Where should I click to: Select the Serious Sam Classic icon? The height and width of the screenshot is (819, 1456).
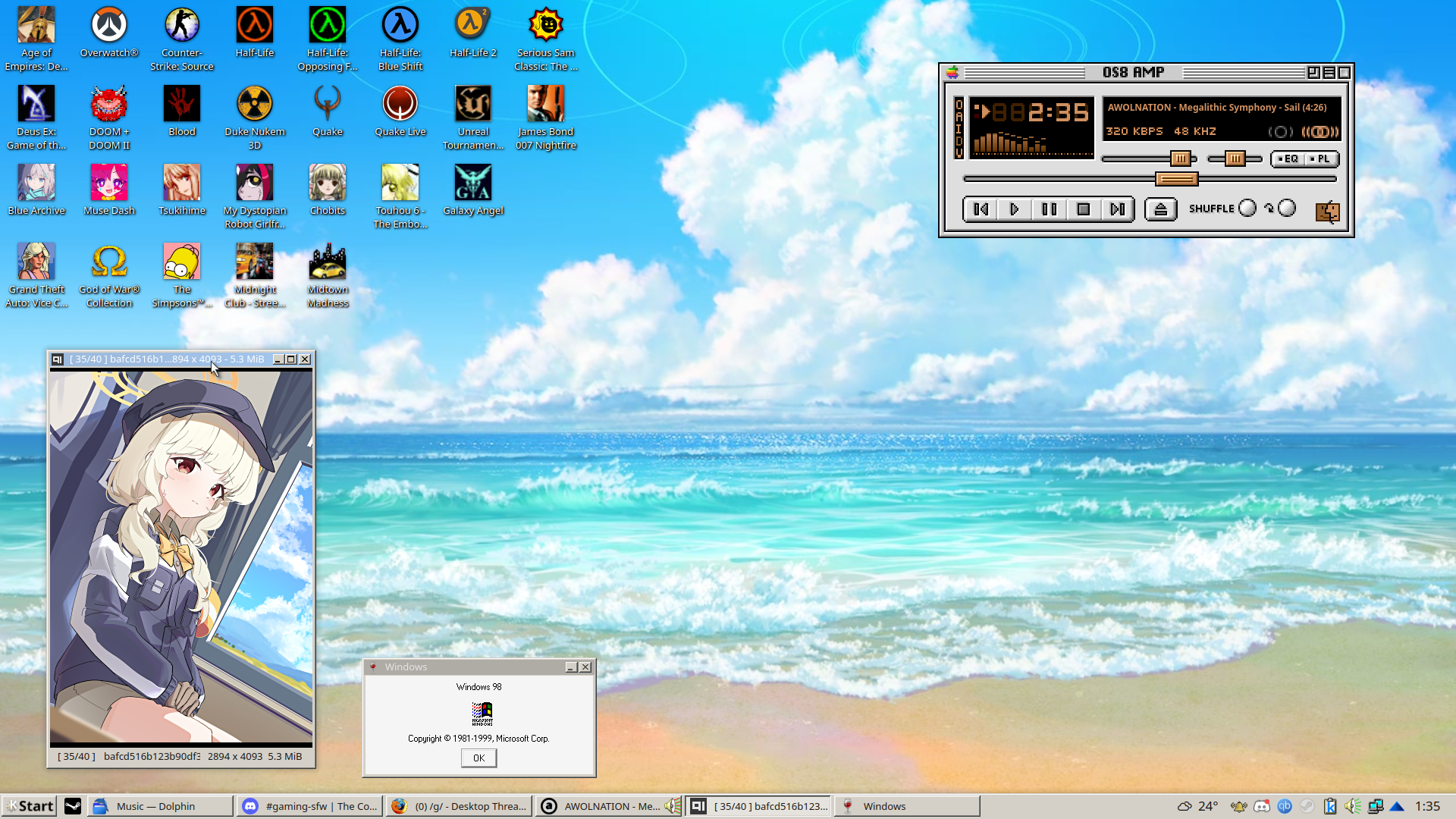pyautogui.click(x=546, y=39)
